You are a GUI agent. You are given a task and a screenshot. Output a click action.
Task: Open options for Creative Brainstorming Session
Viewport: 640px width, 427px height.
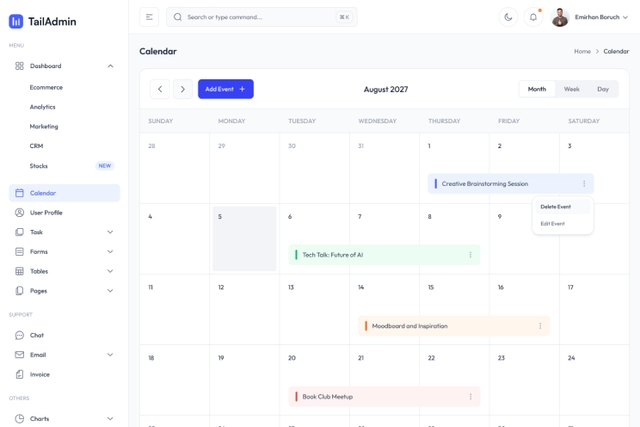click(584, 184)
